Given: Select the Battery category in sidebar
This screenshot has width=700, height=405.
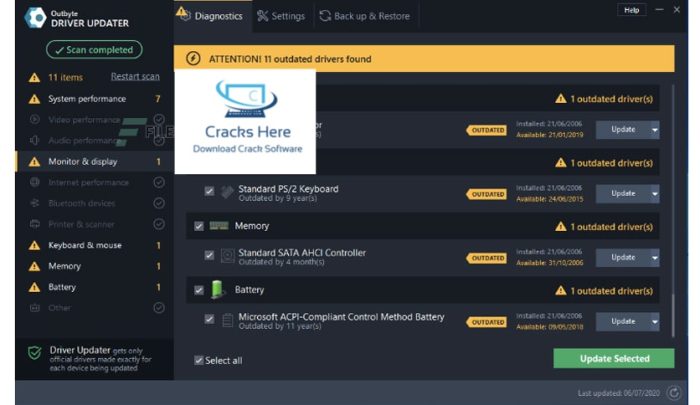Looking at the screenshot, I should click(x=95, y=287).
